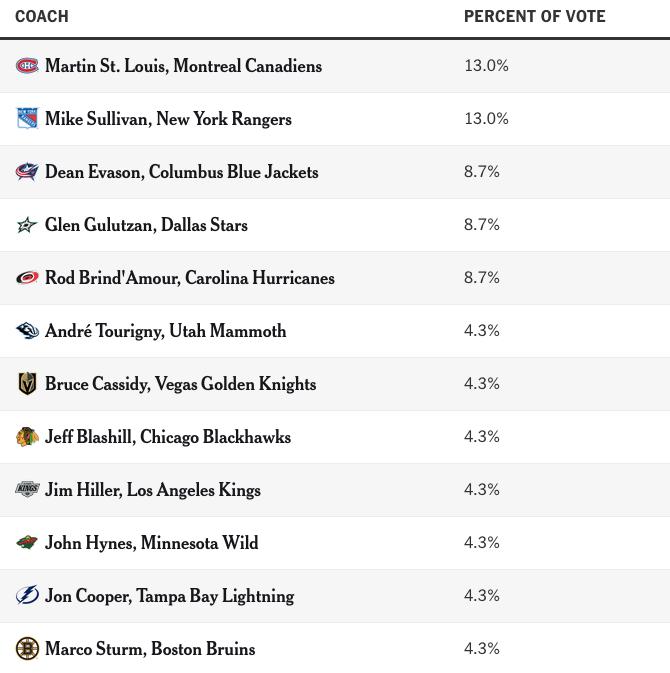Click the Dallas Stars star logo
The image size is (670, 673).
coord(27,224)
